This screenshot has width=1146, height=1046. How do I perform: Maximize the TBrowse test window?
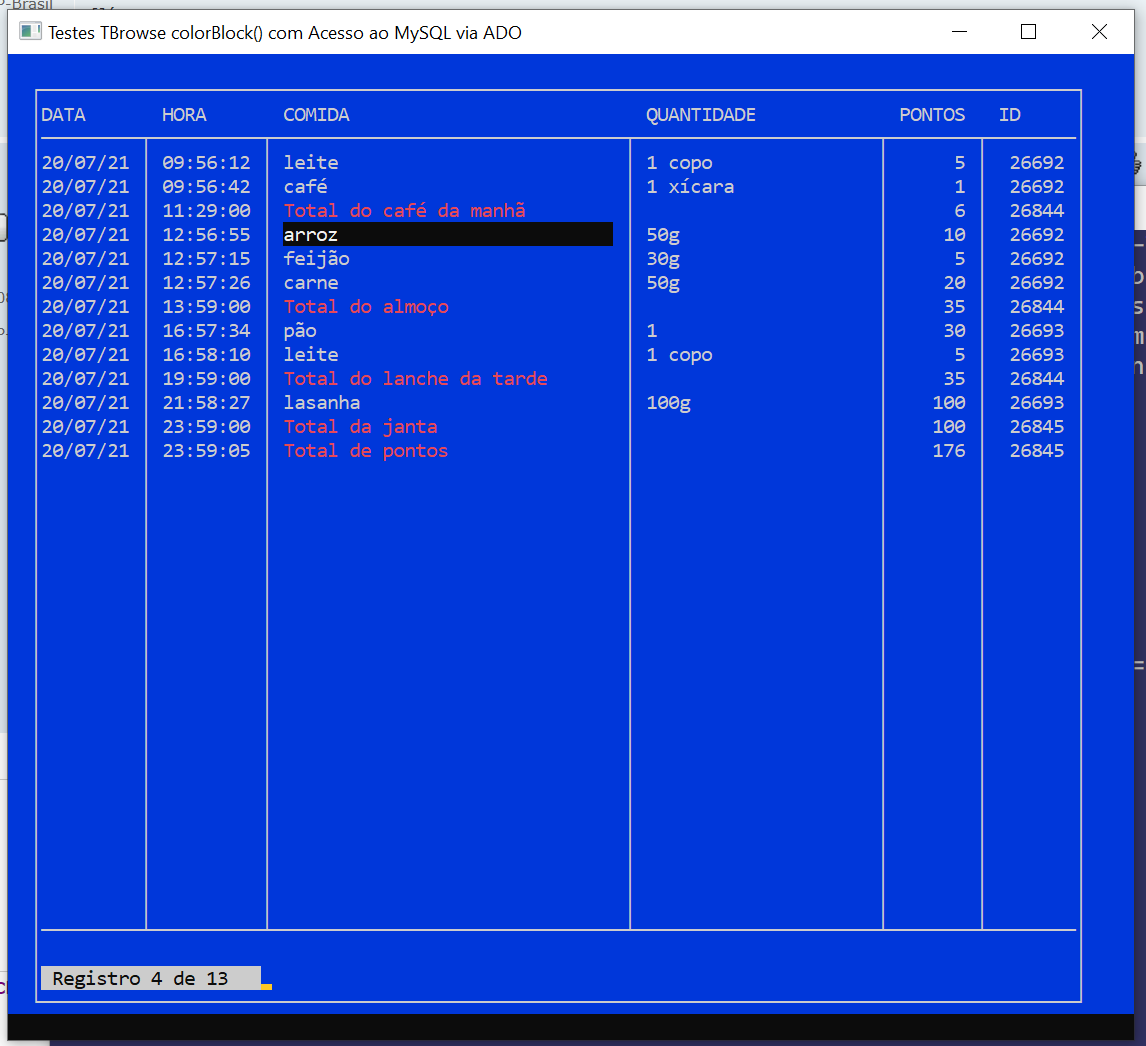point(1028,32)
